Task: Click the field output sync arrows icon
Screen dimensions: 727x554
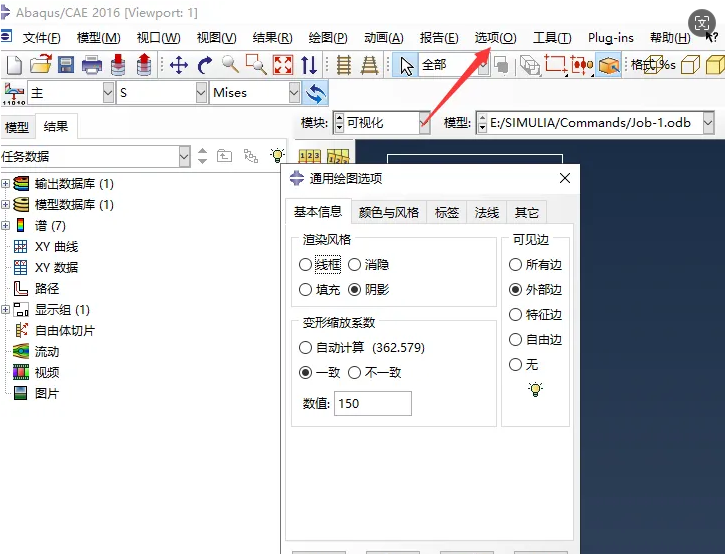Action: coord(316,93)
